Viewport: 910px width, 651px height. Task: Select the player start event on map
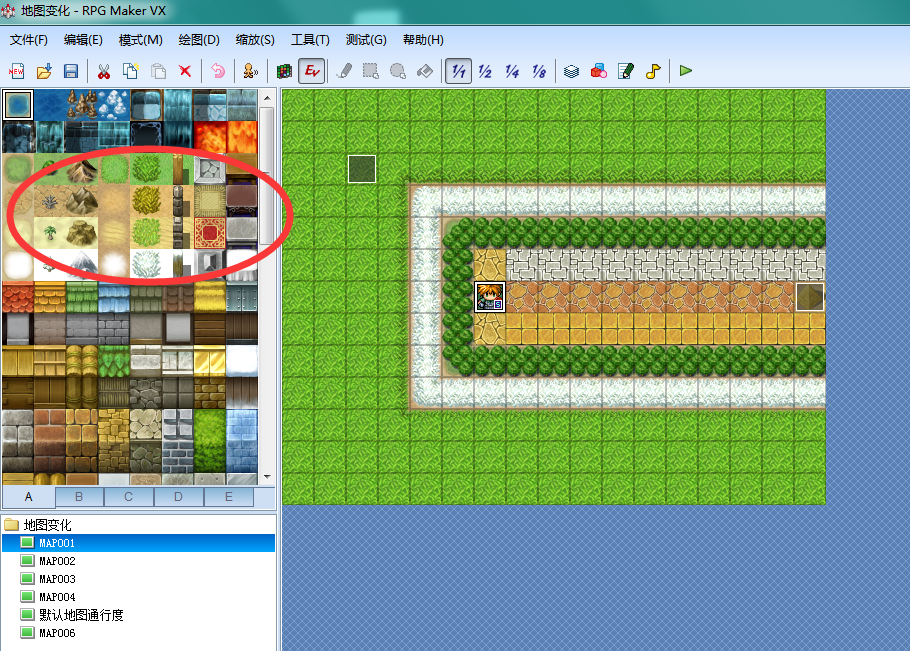click(490, 297)
